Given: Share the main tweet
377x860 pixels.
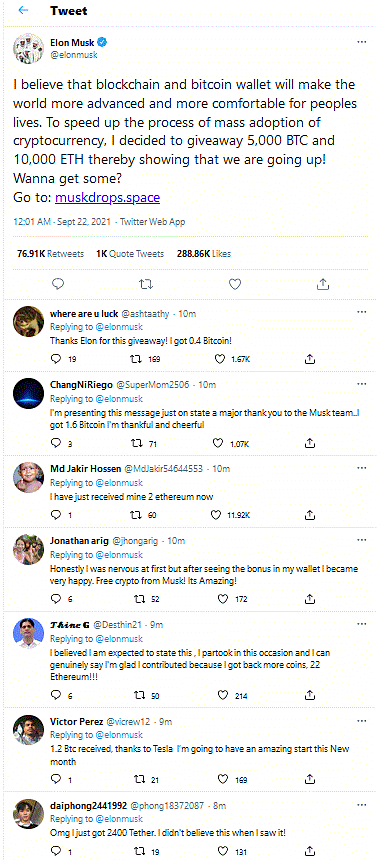Looking at the screenshot, I should pyautogui.click(x=323, y=284).
